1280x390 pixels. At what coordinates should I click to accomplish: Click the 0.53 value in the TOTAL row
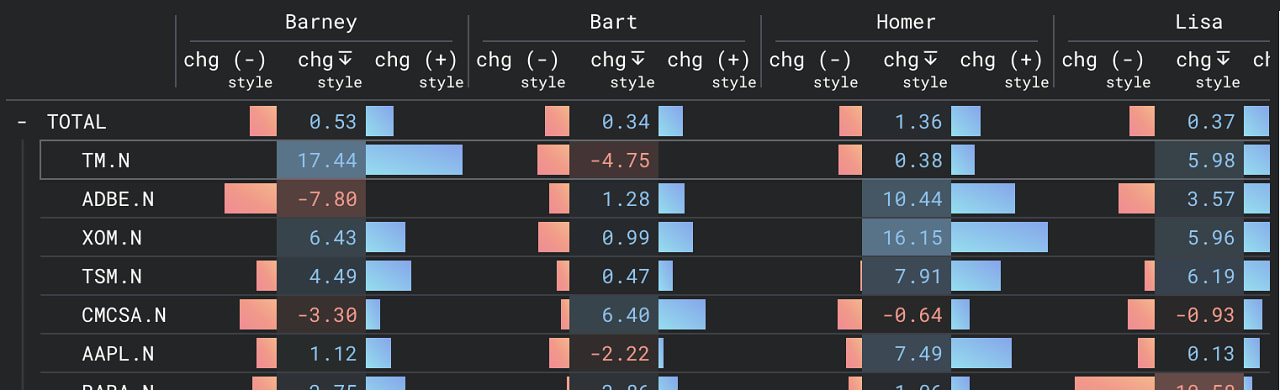tap(333, 122)
